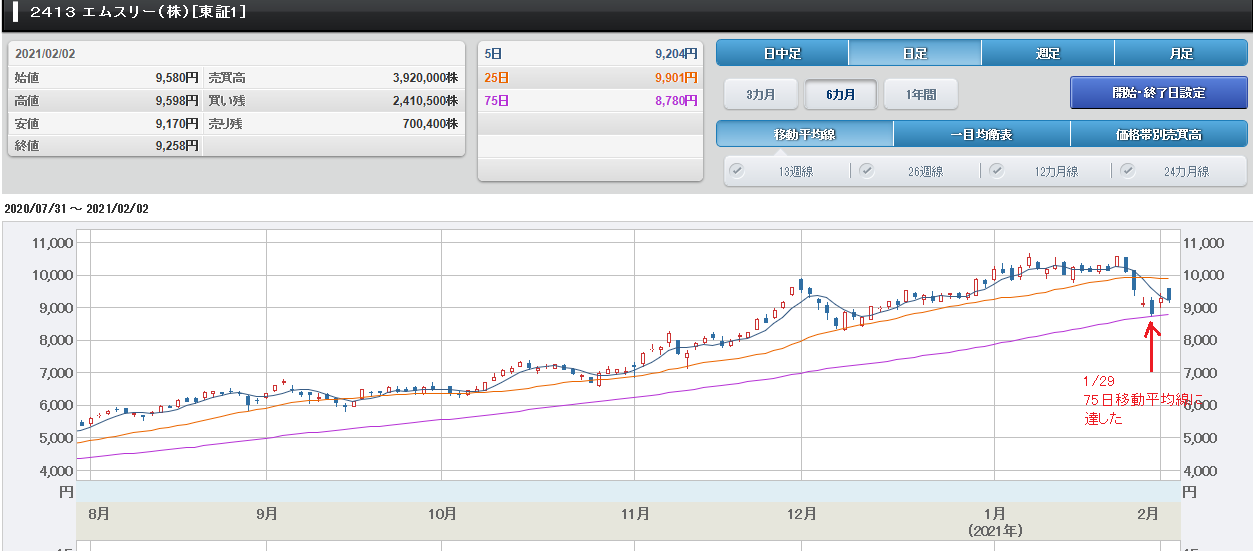Toggle the 24カ月線 checkbox
This screenshot has width=1253, height=551.
tap(1127, 170)
